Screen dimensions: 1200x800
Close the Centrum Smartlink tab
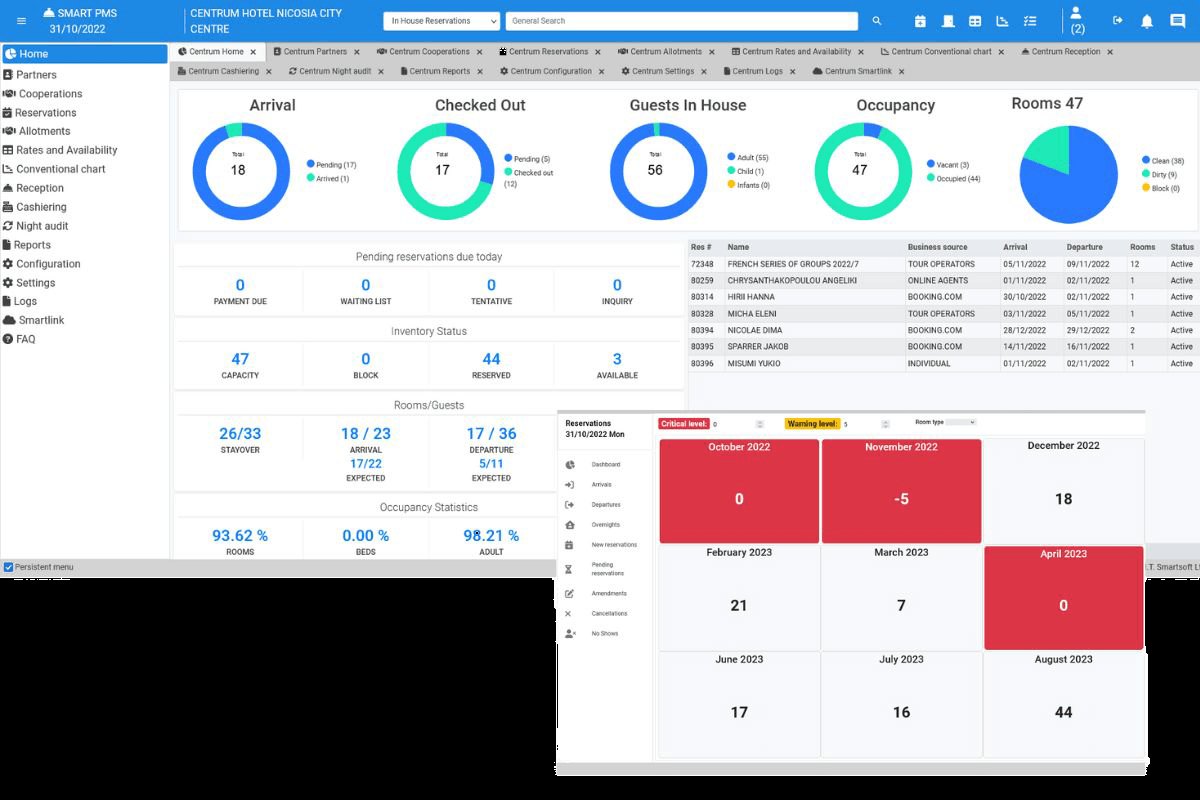pos(901,72)
